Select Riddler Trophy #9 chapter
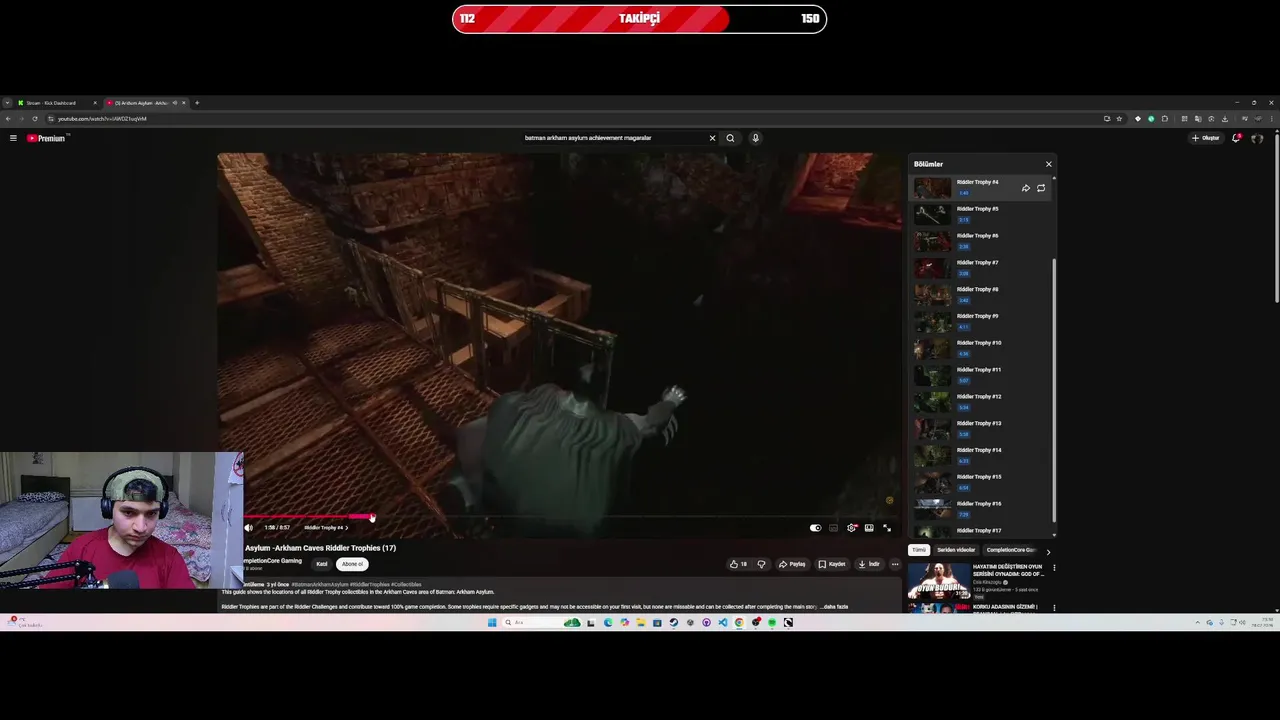The height and width of the screenshot is (720, 1280). (x=980, y=322)
